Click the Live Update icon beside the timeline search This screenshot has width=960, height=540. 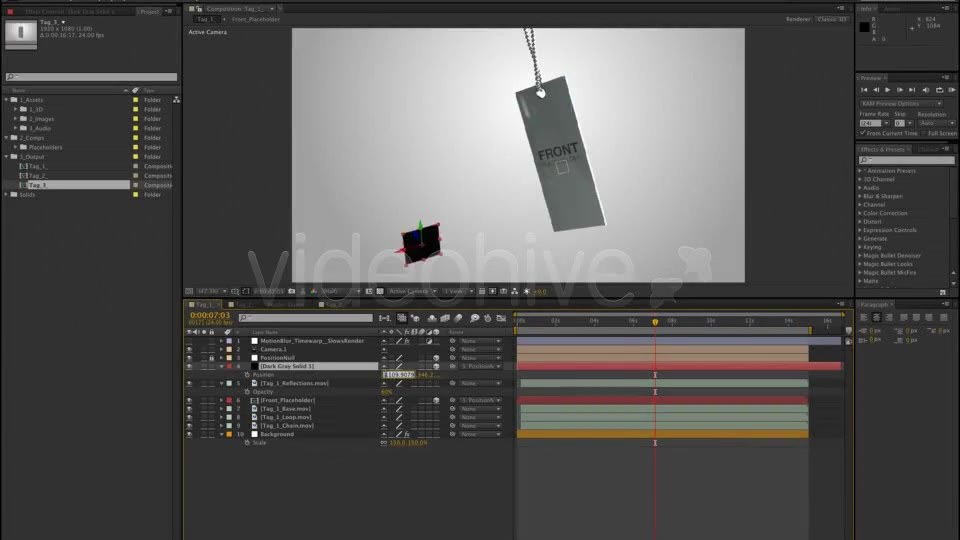(402, 318)
